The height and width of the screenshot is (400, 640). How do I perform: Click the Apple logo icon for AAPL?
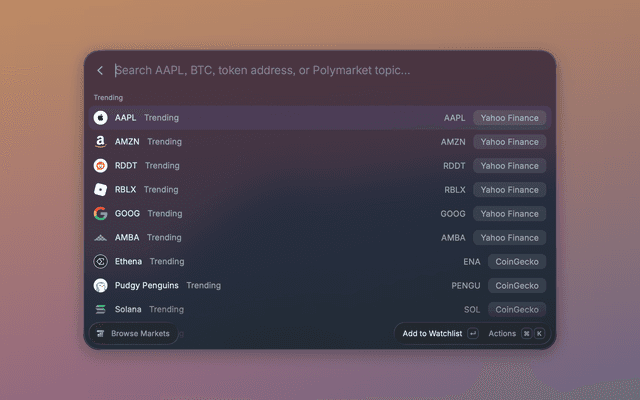pyautogui.click(x=100, y=118)
